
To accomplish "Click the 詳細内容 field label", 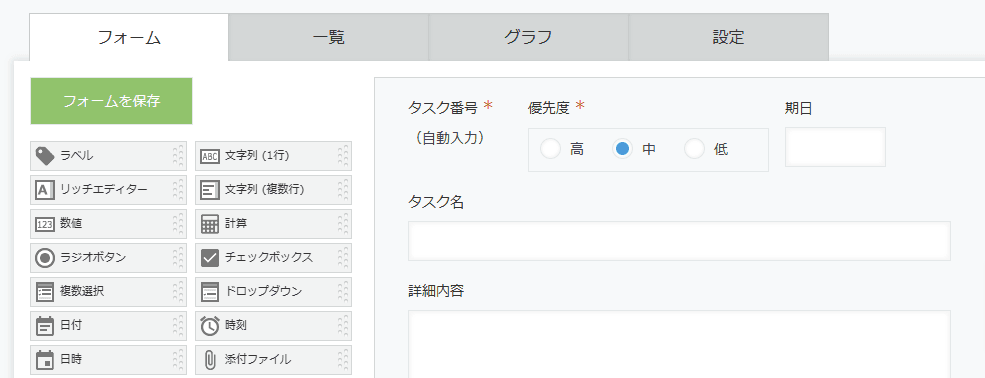I will click(436, 291).
